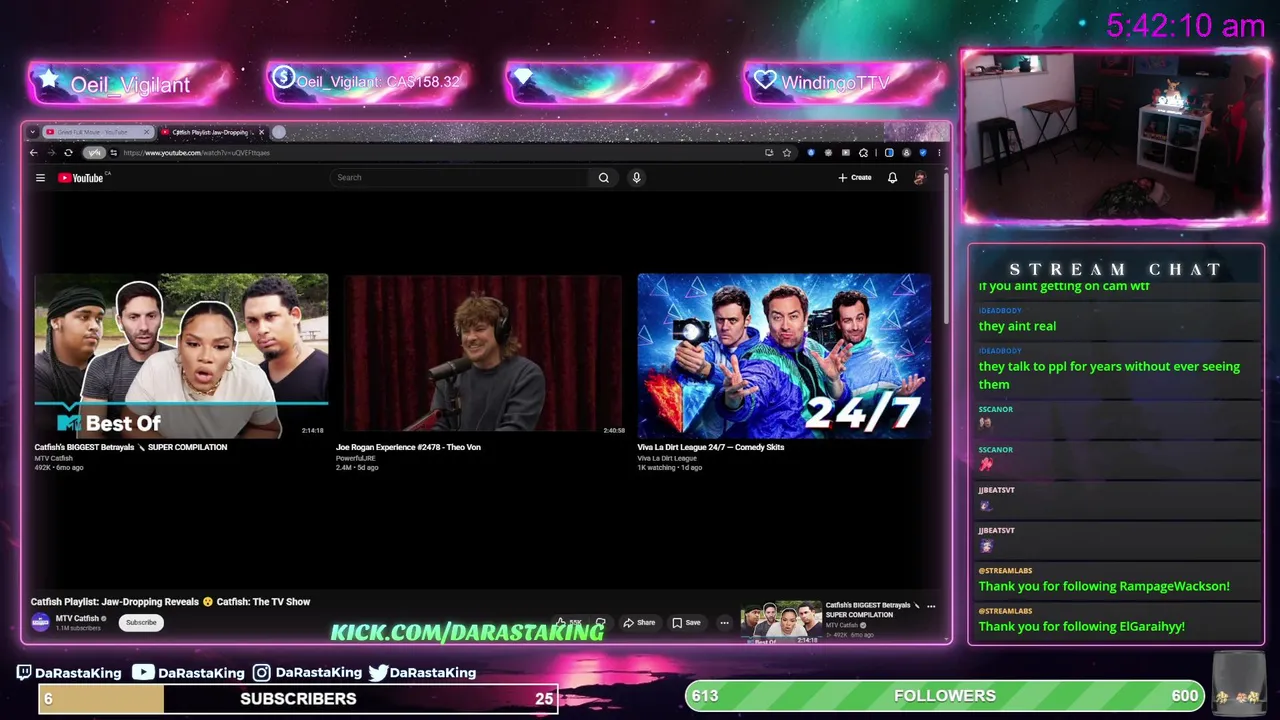Focus the YouTube search field

click(460, 178)
